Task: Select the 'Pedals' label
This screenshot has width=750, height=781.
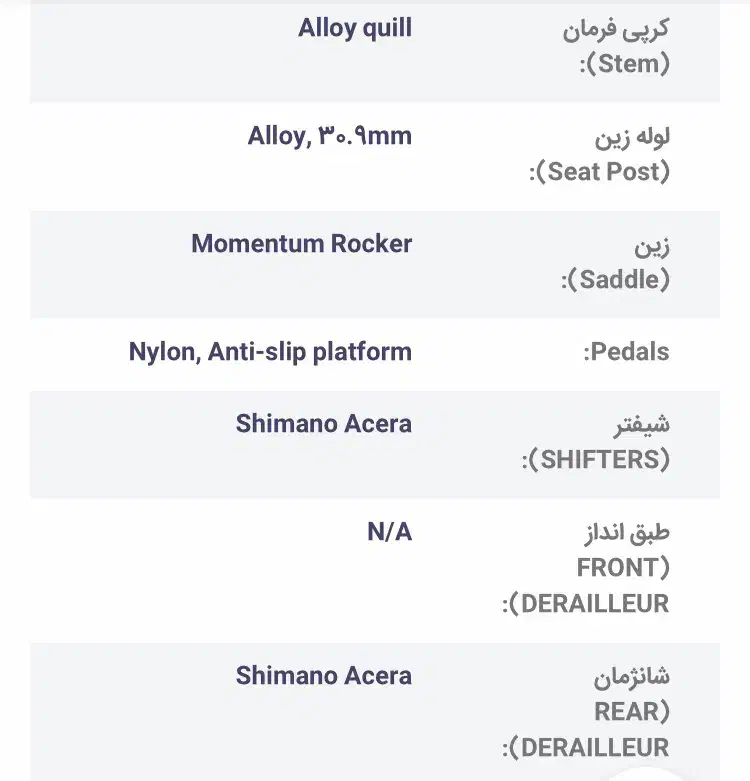Action: tap(626, 352)
